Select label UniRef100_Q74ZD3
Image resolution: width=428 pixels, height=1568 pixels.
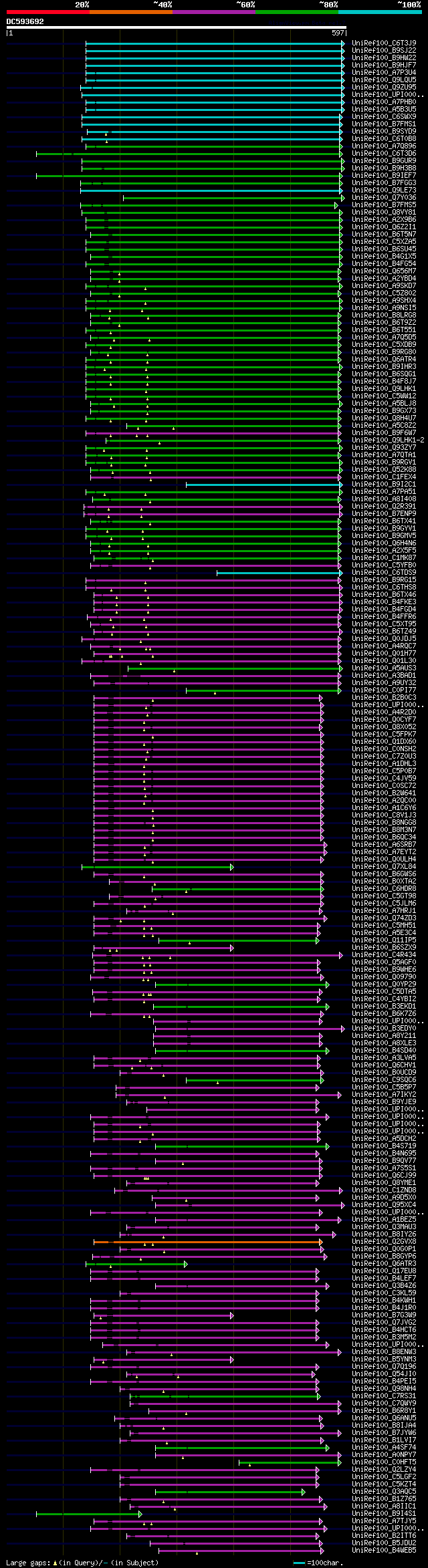click(384, 918)
